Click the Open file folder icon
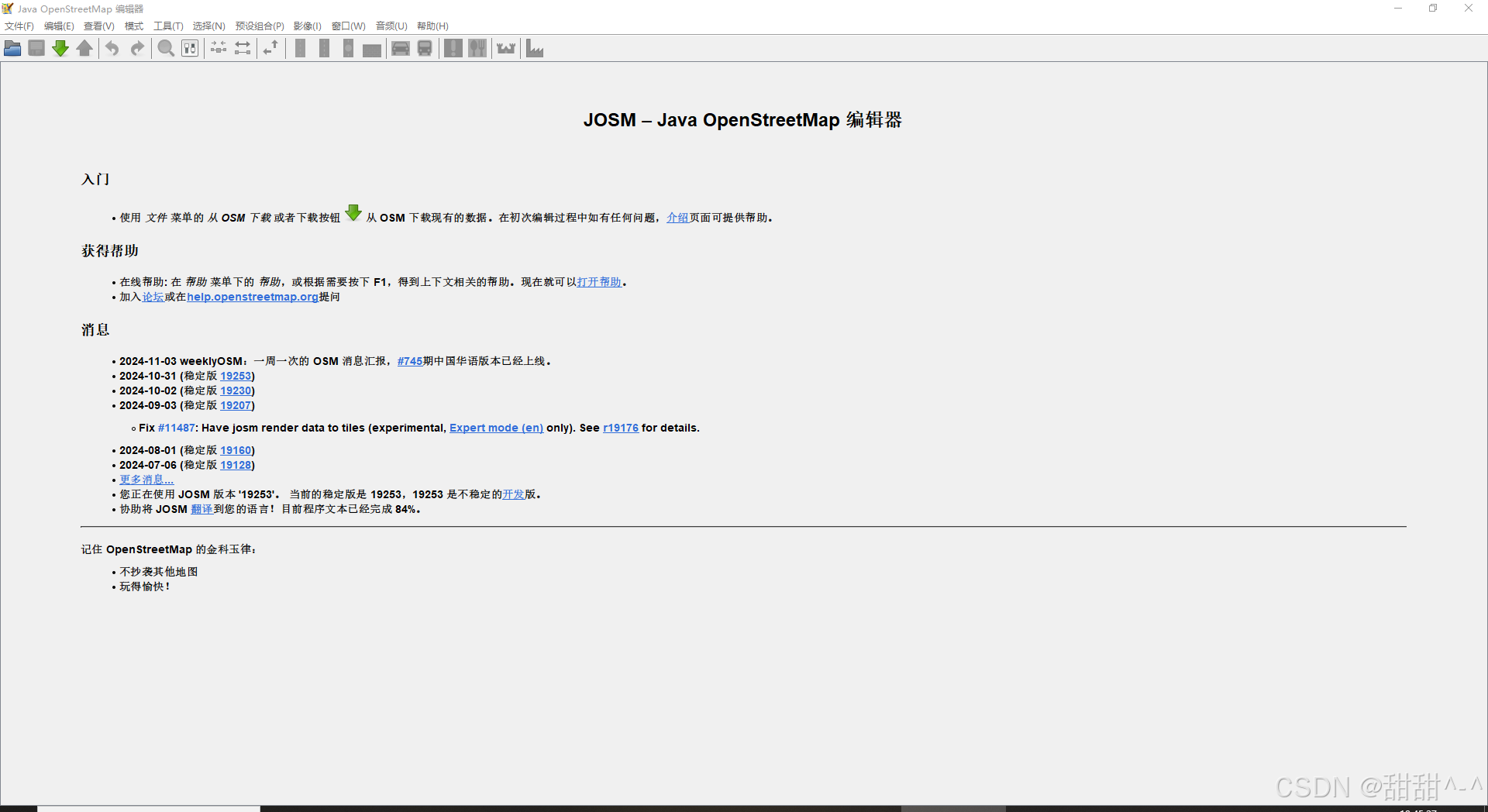This screenshot has width=1488, height=812. tap(12, 49)
